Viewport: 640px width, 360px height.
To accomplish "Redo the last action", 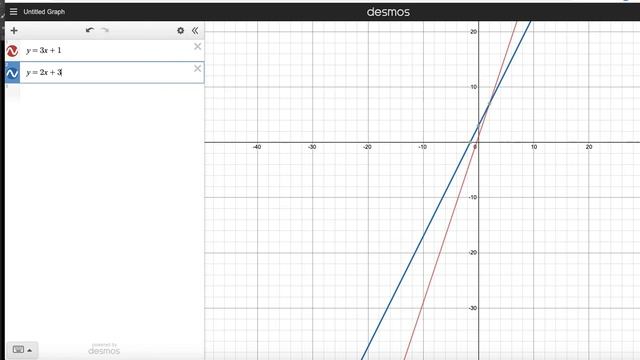I will tap(105, 30).
